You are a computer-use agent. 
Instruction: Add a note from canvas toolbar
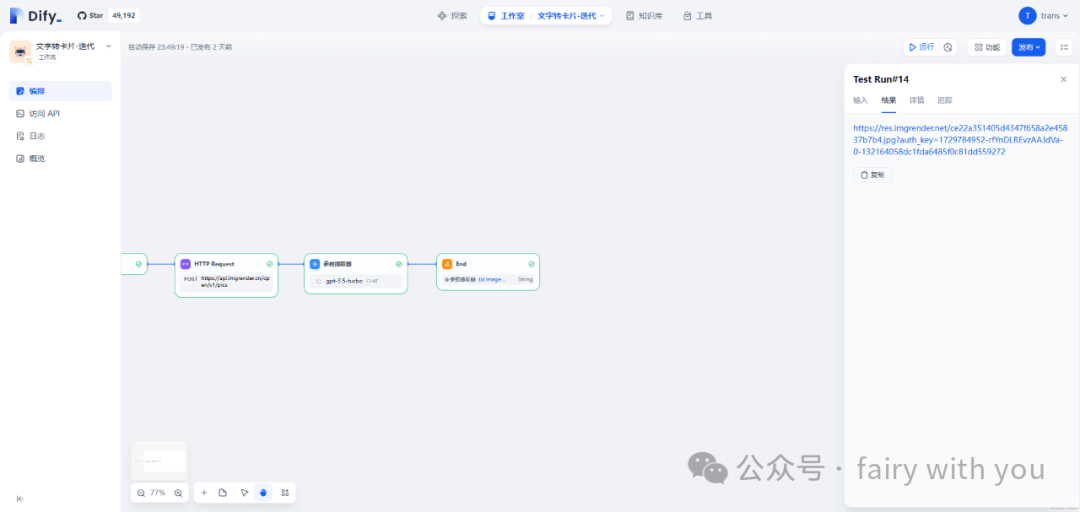pyautogui.click(x=223, y=493)
